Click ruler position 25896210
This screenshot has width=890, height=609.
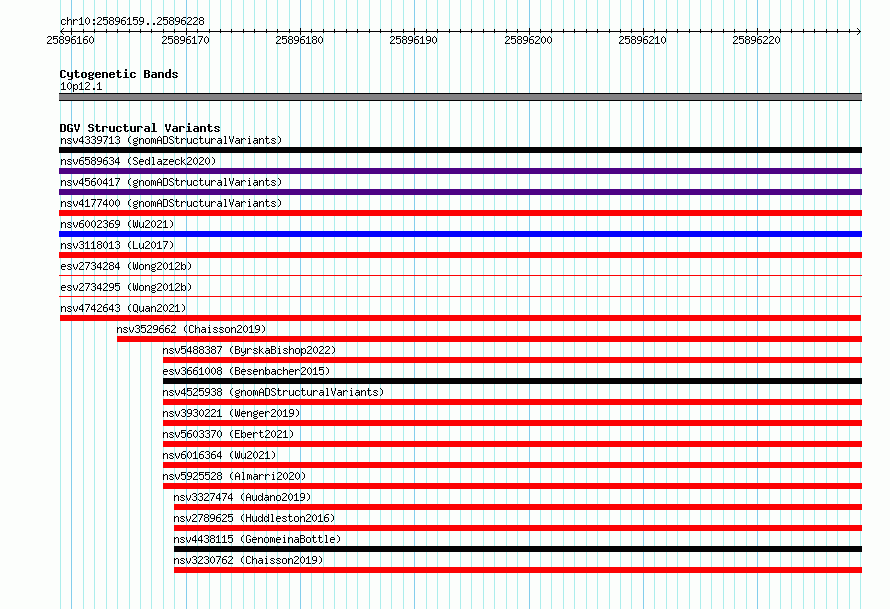click(x=642, y=40)
